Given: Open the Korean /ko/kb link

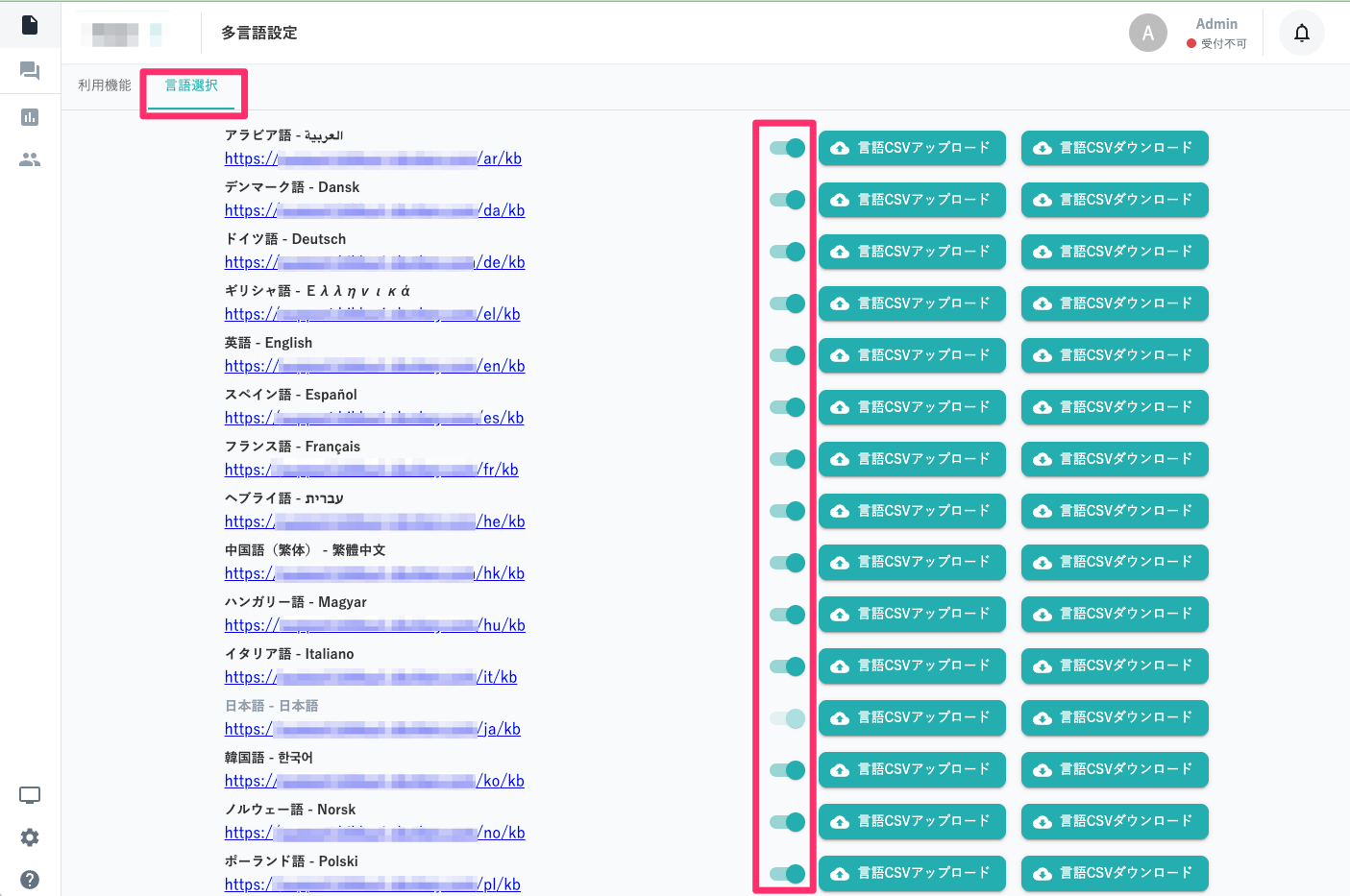Looking at the screenshot, I should pyautogui.click(x=375, y=782).
